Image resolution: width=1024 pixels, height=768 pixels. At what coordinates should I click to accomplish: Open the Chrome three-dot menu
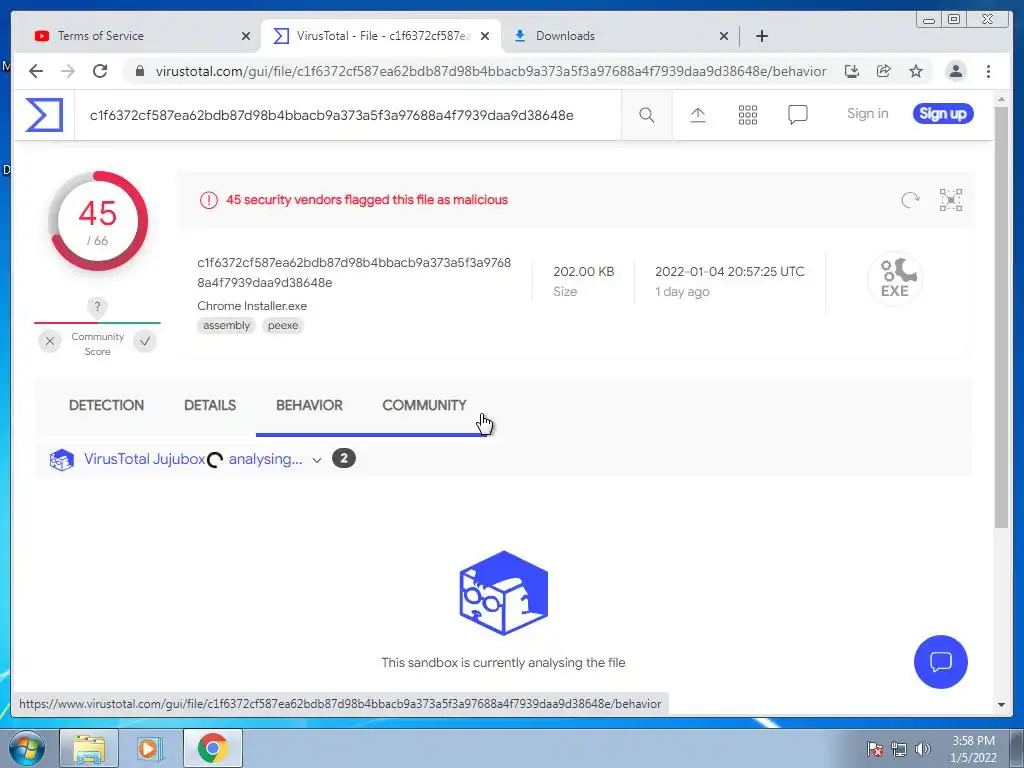[988, 71]
